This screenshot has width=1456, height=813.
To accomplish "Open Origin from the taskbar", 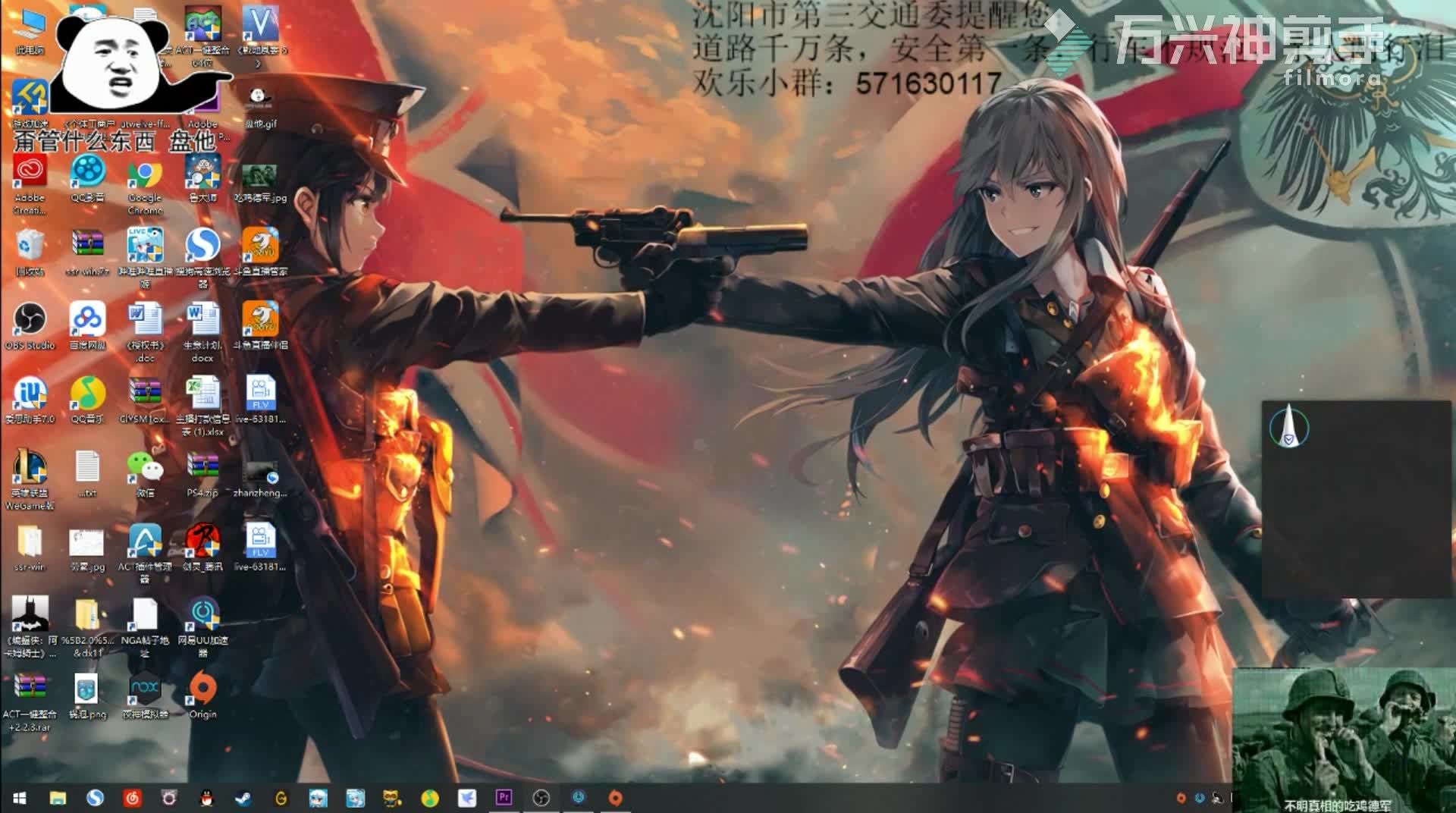I will 615,798.
